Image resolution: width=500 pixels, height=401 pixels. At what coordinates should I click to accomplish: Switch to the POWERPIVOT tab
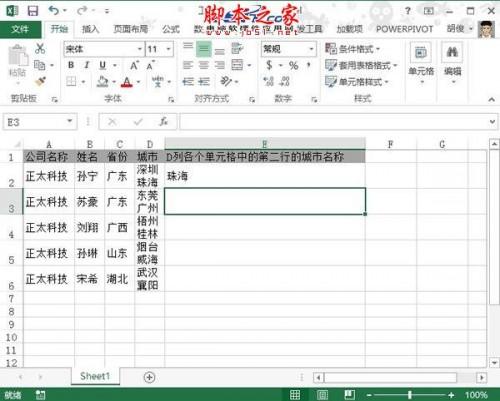[404, 29]
